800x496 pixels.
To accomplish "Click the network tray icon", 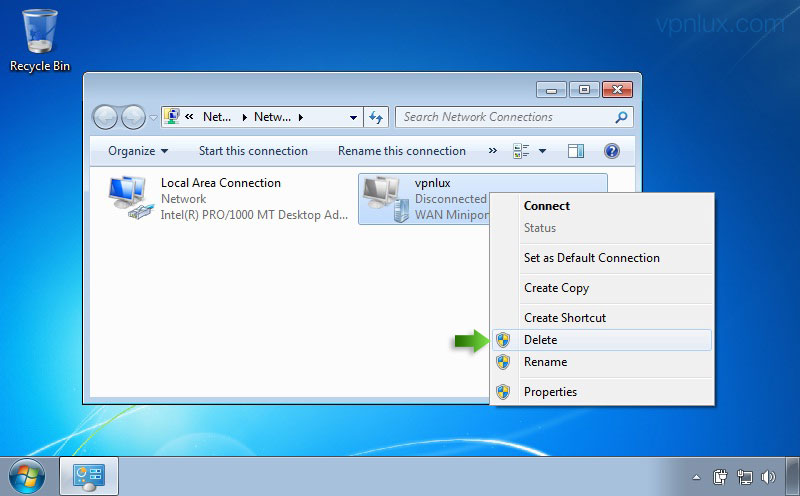I will pos(744,477).
